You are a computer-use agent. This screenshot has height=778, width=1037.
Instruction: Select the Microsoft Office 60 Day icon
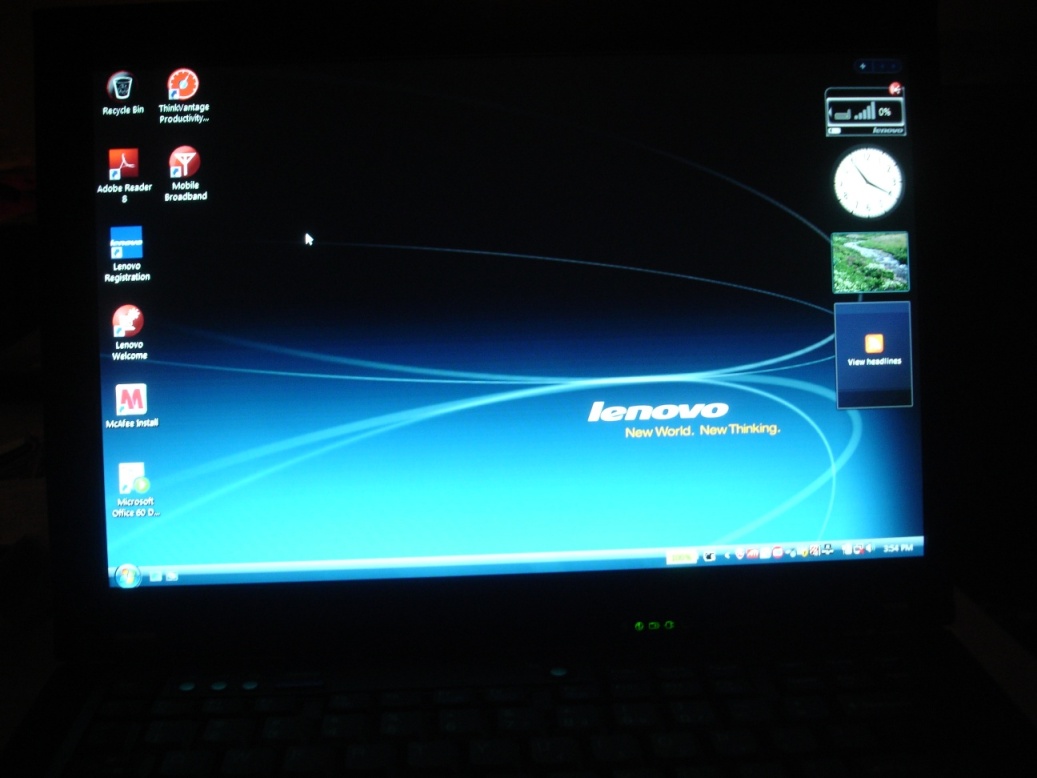[x=134, y=490]
